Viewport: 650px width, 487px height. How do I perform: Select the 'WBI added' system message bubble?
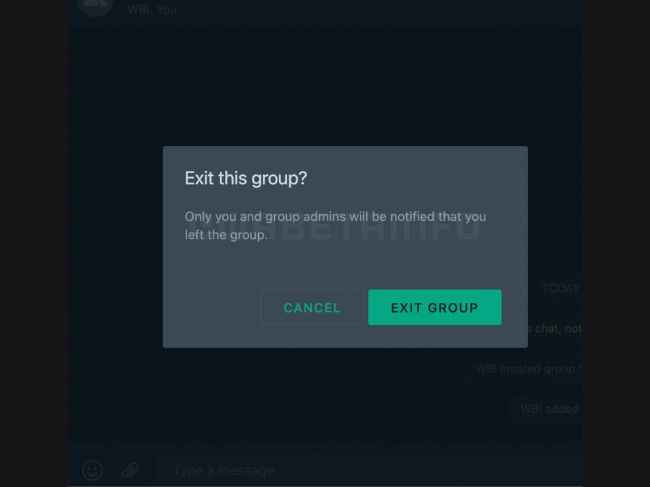point(548,409)
